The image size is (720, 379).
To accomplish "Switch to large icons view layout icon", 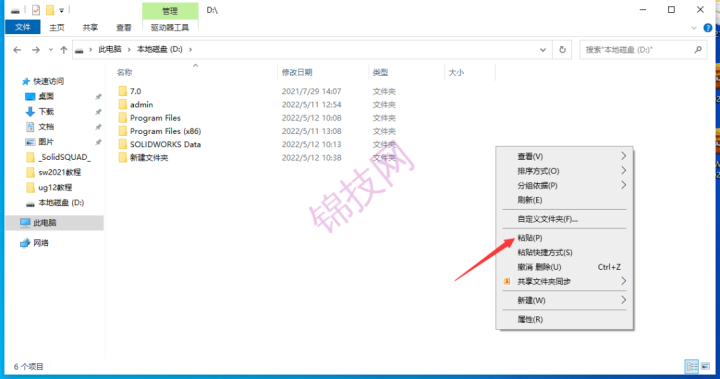I will click(x=706, y=366).
